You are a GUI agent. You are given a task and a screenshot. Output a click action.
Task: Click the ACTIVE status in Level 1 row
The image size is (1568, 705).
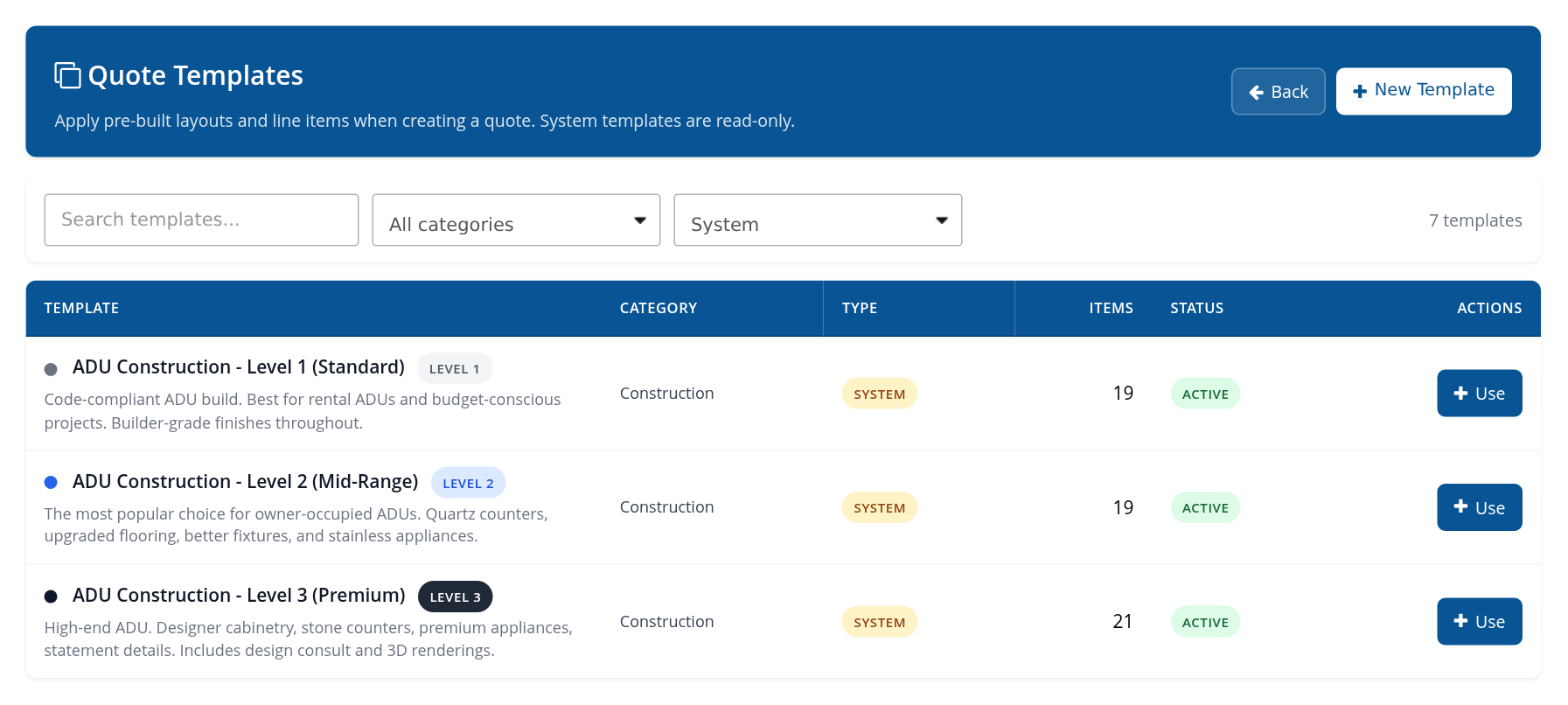1205,394
